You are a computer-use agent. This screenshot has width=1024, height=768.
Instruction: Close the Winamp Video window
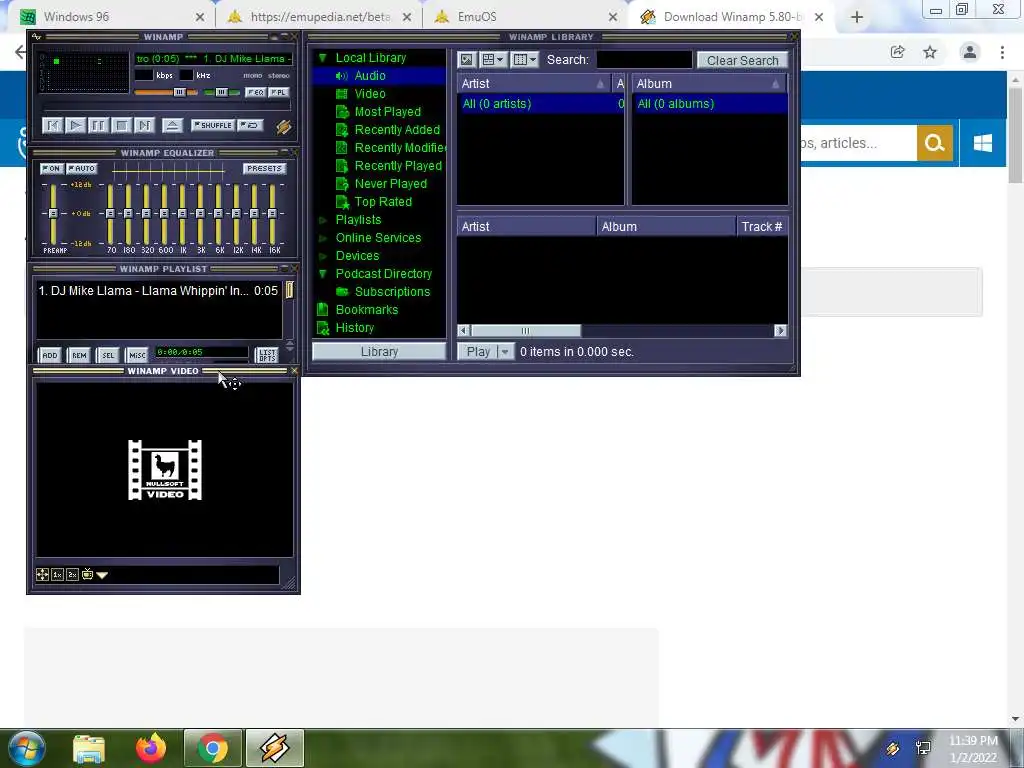tap(295, 370)
